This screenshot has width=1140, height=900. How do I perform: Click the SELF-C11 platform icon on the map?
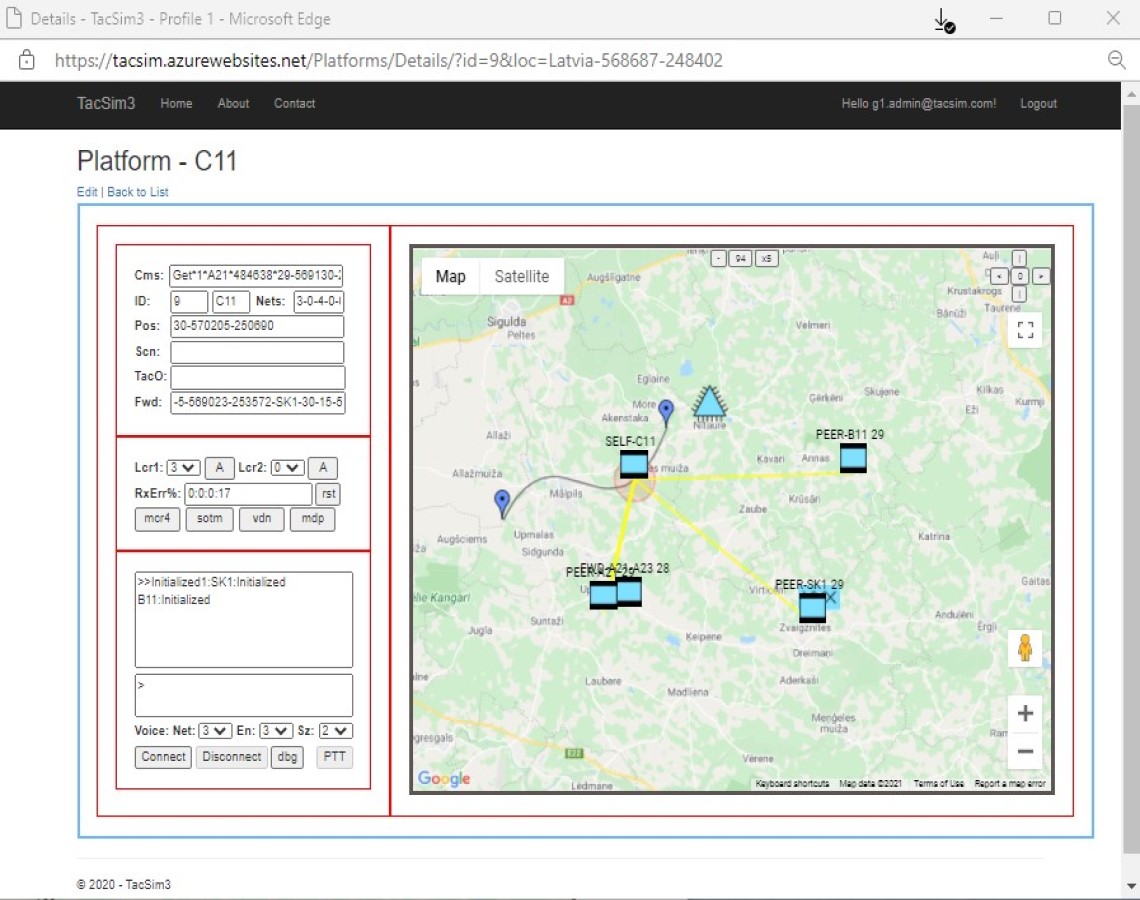tap(634, 462)
